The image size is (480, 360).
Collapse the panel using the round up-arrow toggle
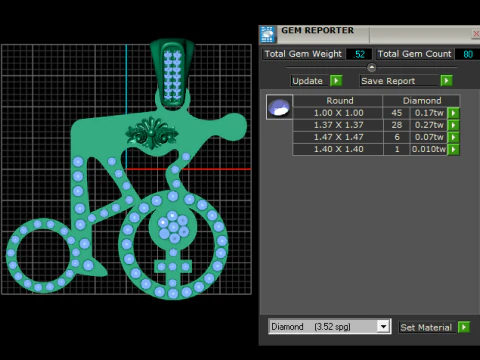point(371,67)
